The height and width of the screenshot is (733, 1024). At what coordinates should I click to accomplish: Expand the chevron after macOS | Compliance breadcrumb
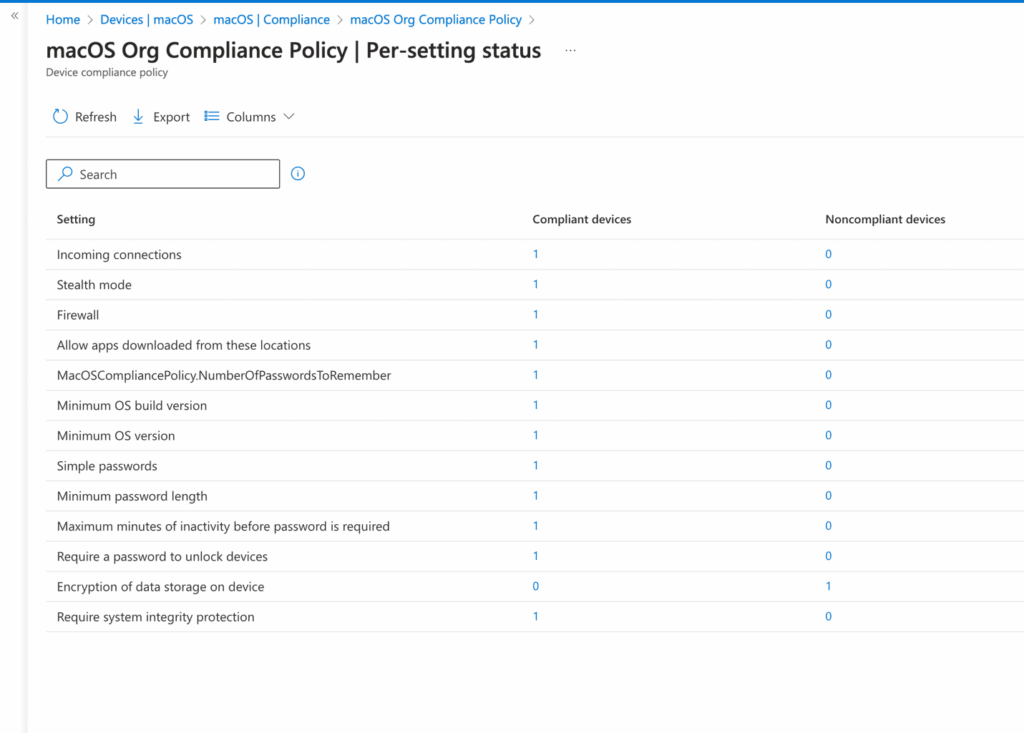[341, 19]
